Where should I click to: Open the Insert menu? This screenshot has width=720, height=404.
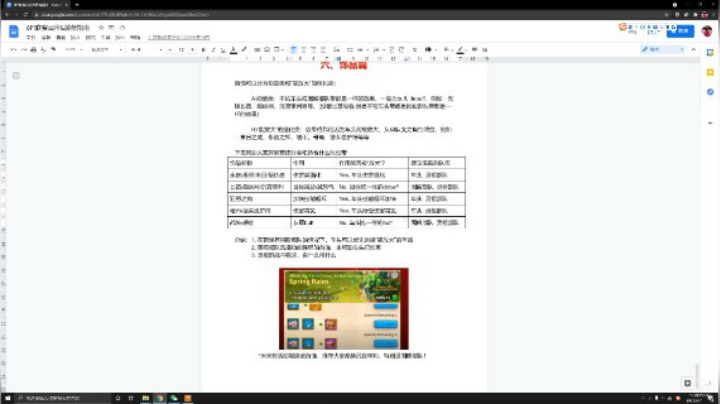75,38
